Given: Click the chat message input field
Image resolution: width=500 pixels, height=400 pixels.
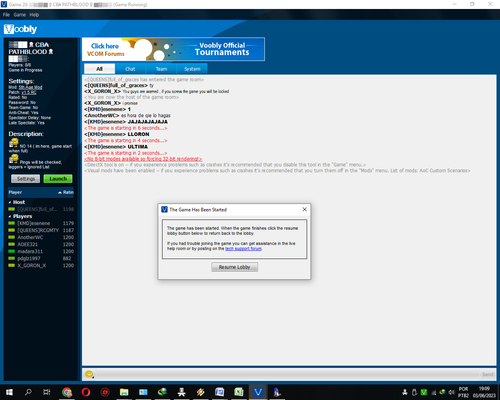Looking at the screenshot, I should [287, 374].
